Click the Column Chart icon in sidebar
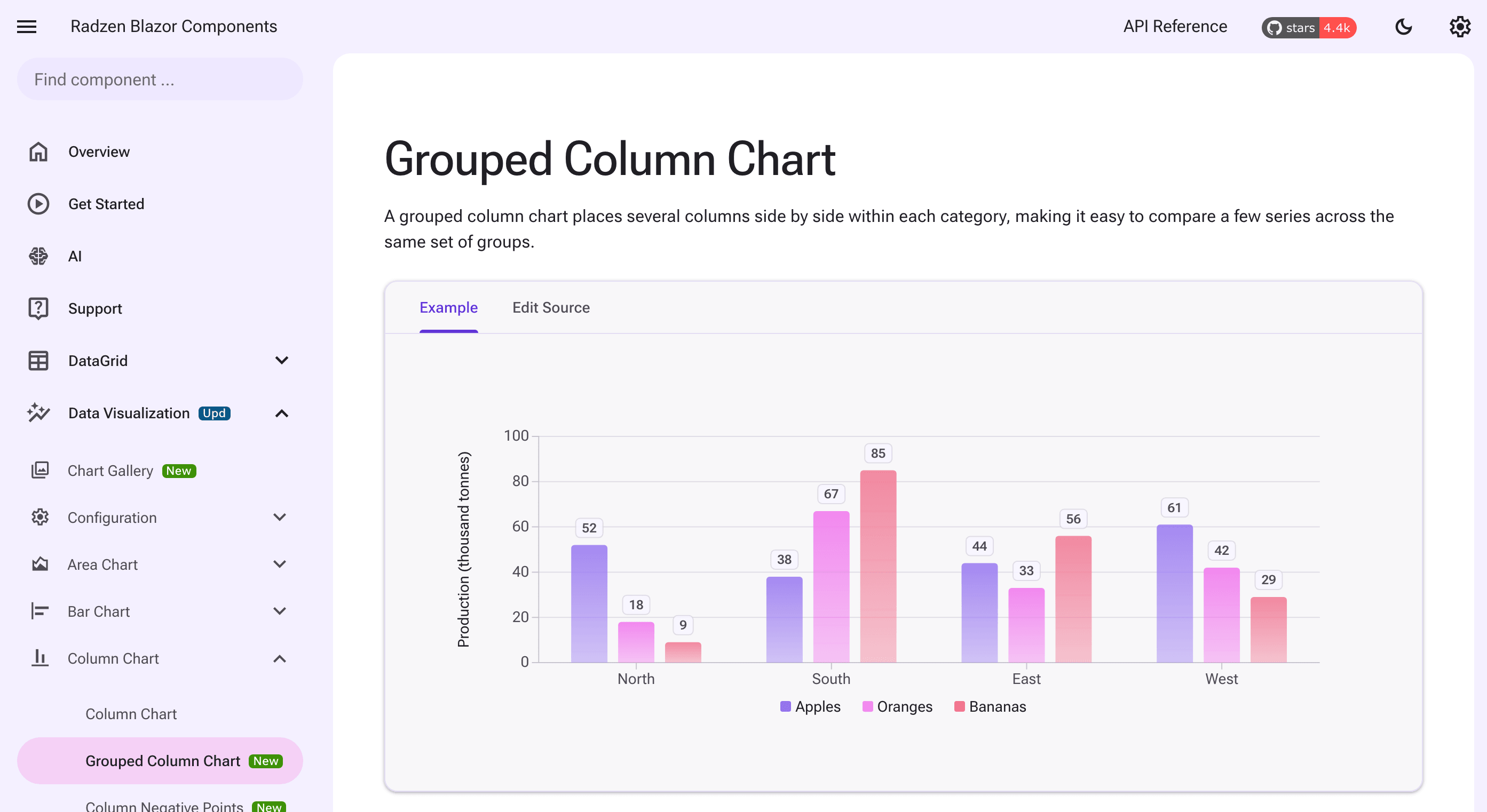 pos(40,658)
